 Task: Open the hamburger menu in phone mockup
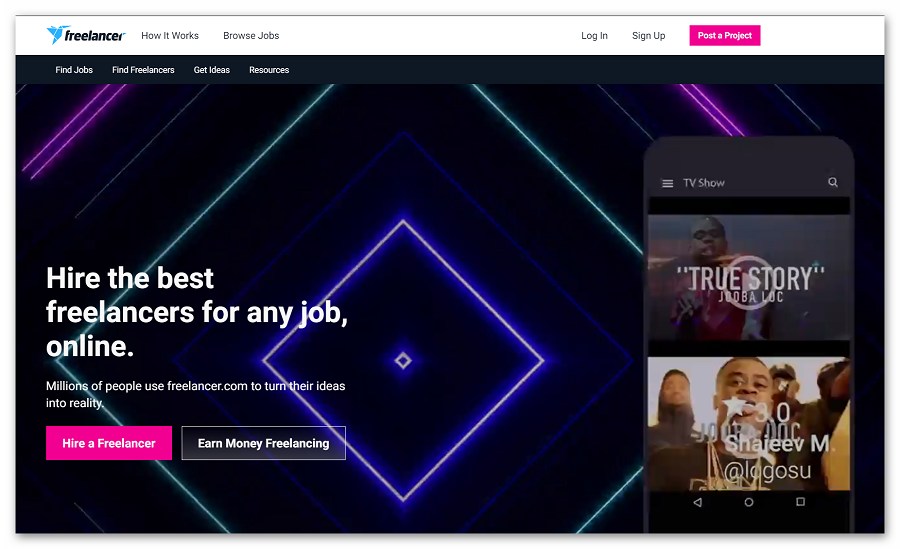[668, 184]
